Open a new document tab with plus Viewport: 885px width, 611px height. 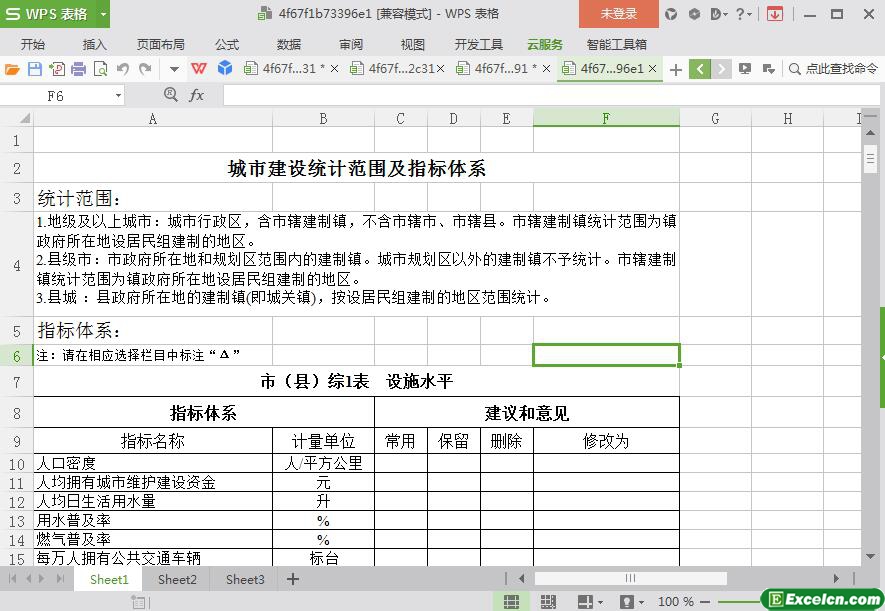pyautogui.click(x=676, y=69)
